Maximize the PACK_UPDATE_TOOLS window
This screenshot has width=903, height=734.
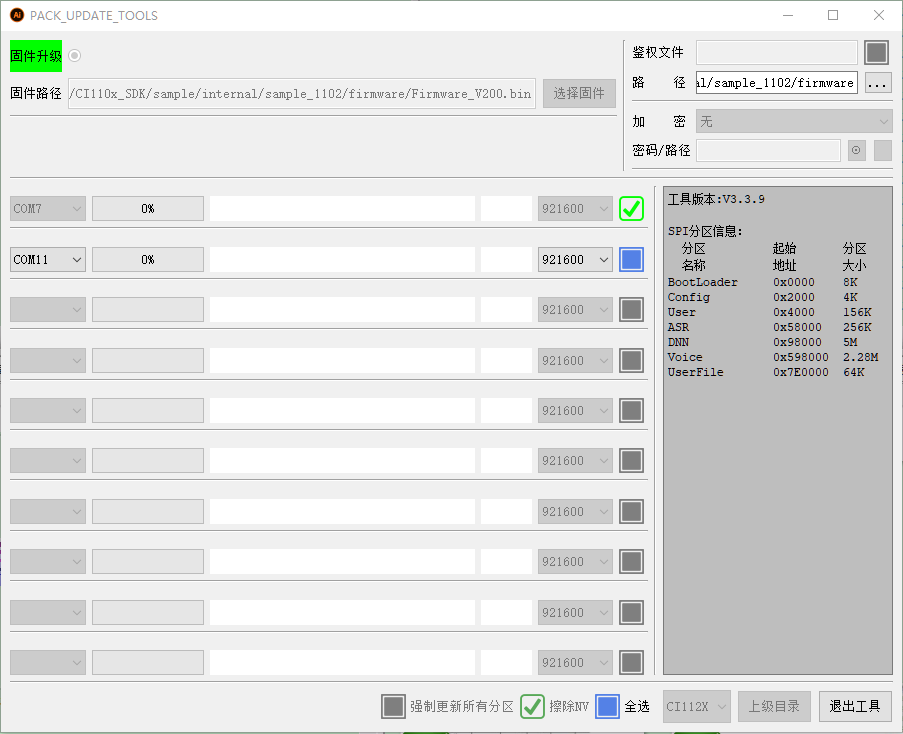833,15
